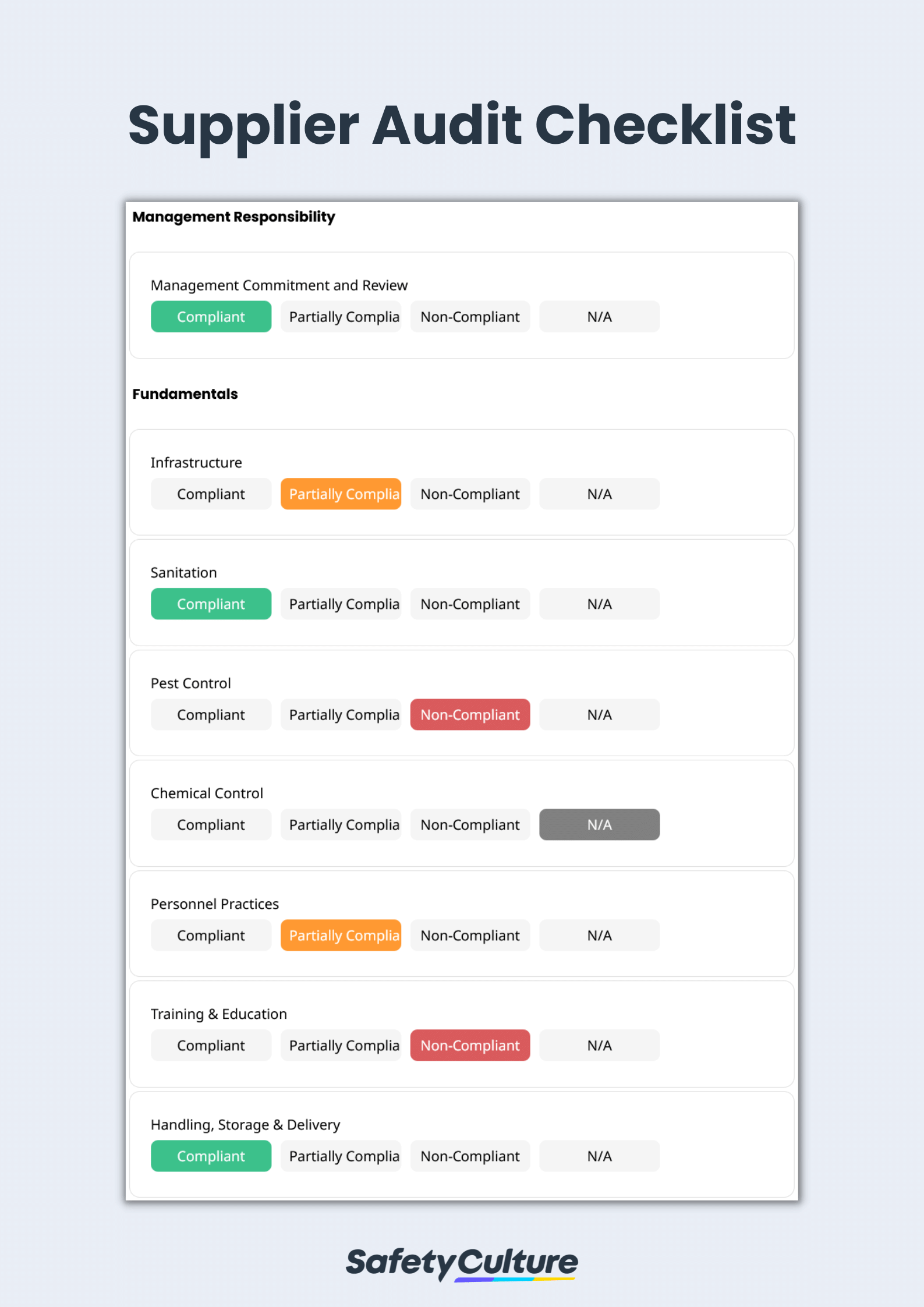Select Compliant for Handling, Storage & Delivery
924x1307 pixels.
click(211, 1156)
